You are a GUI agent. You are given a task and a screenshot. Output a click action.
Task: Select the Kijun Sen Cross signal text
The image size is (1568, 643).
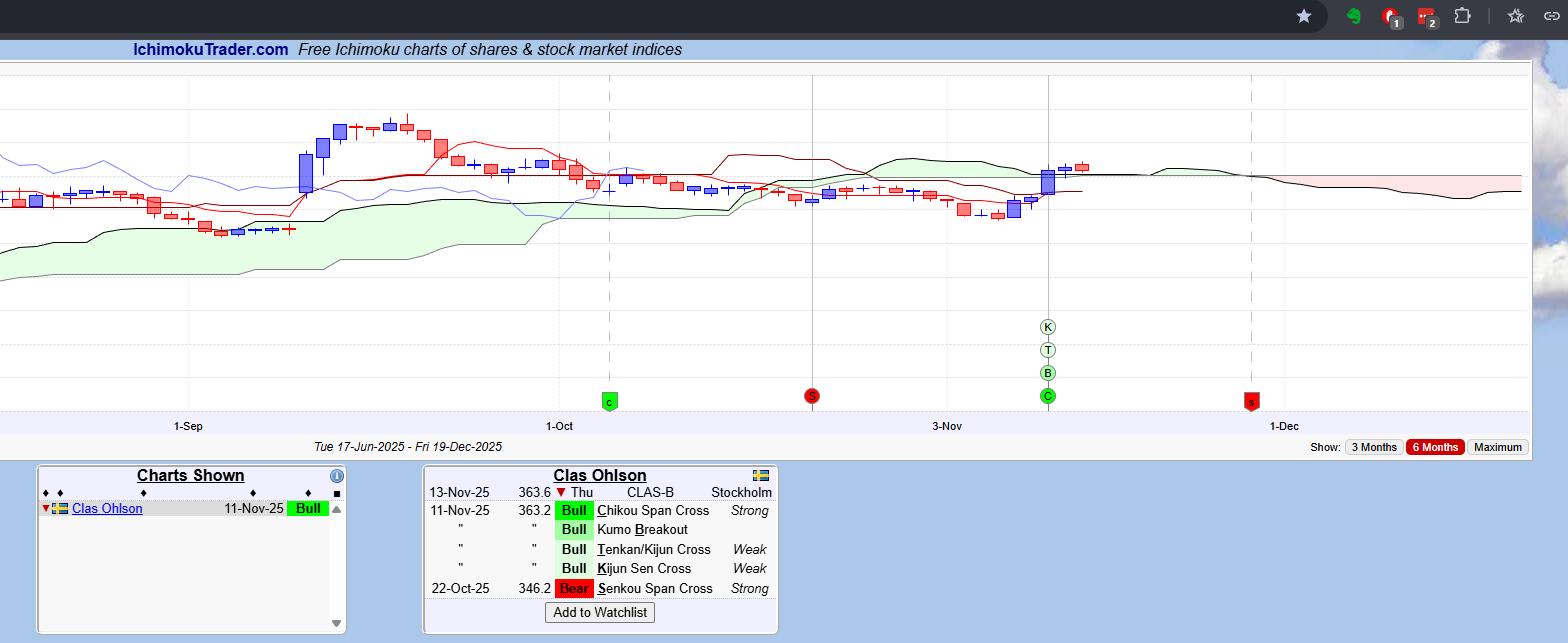pyautogui.click(x=644, y=569)
